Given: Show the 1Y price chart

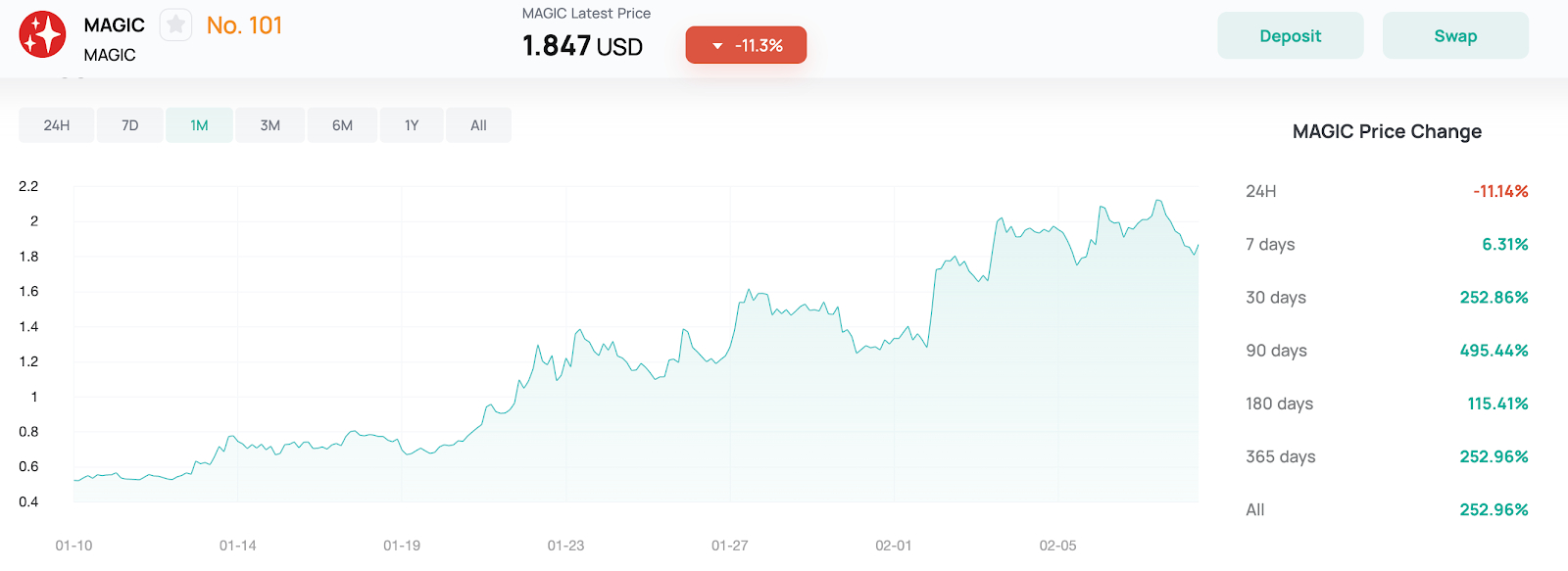Looking at the screenshot, I should coord(412,125).
